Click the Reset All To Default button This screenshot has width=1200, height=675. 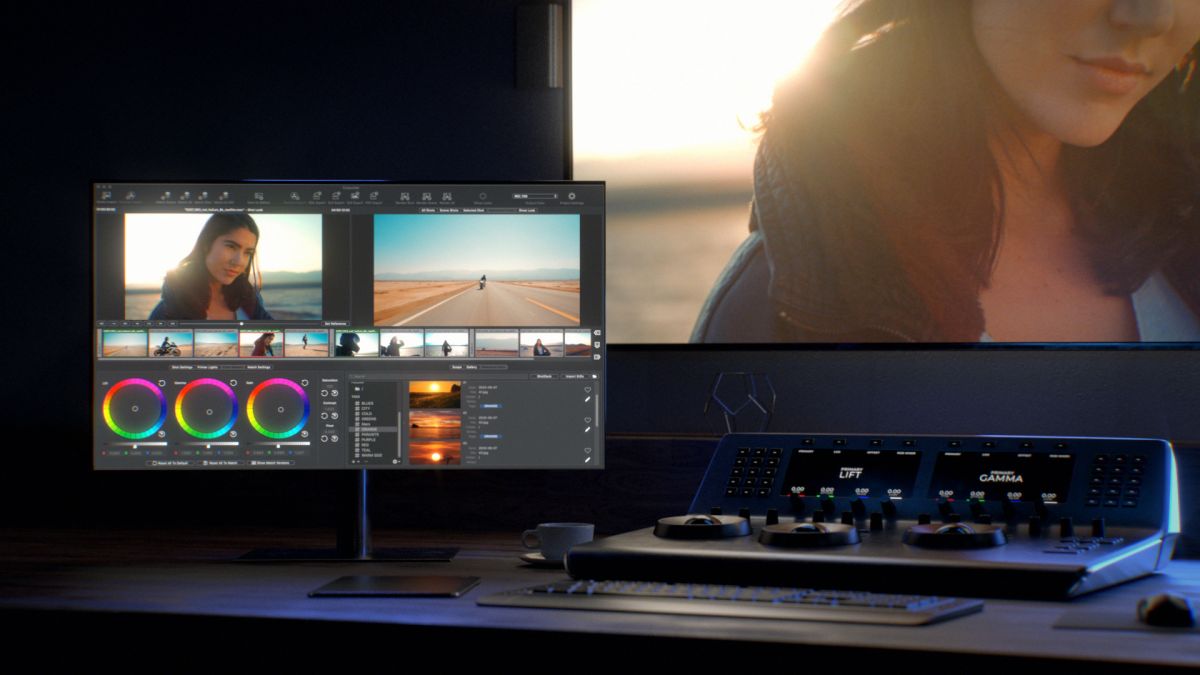(172, 464)
